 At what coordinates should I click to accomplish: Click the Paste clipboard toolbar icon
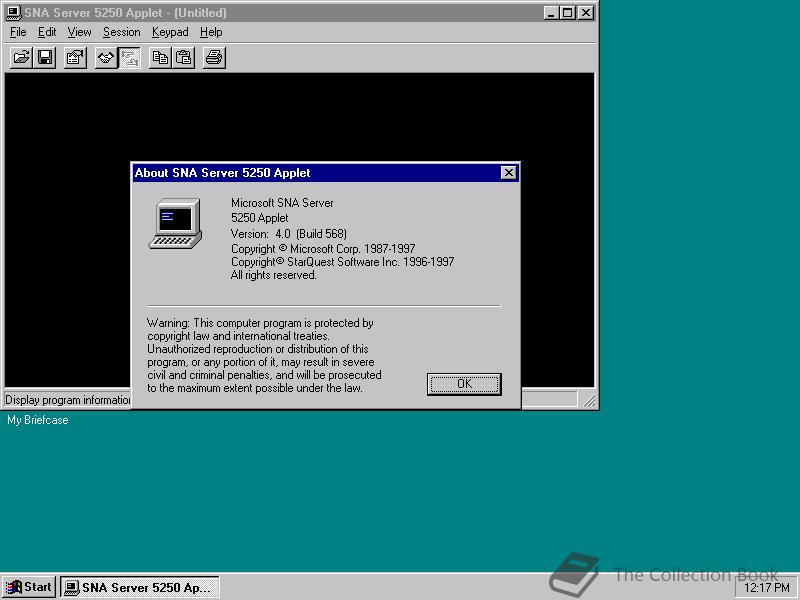184,58
